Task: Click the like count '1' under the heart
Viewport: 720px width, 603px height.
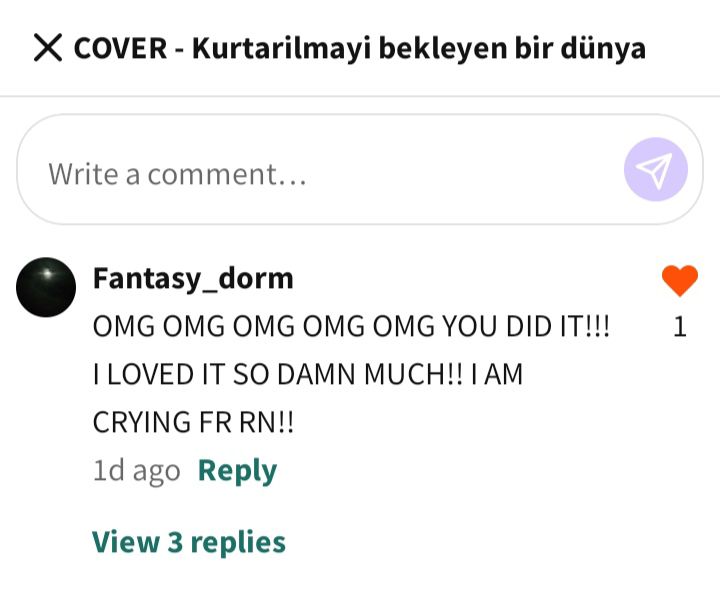Action: point(680,327)
